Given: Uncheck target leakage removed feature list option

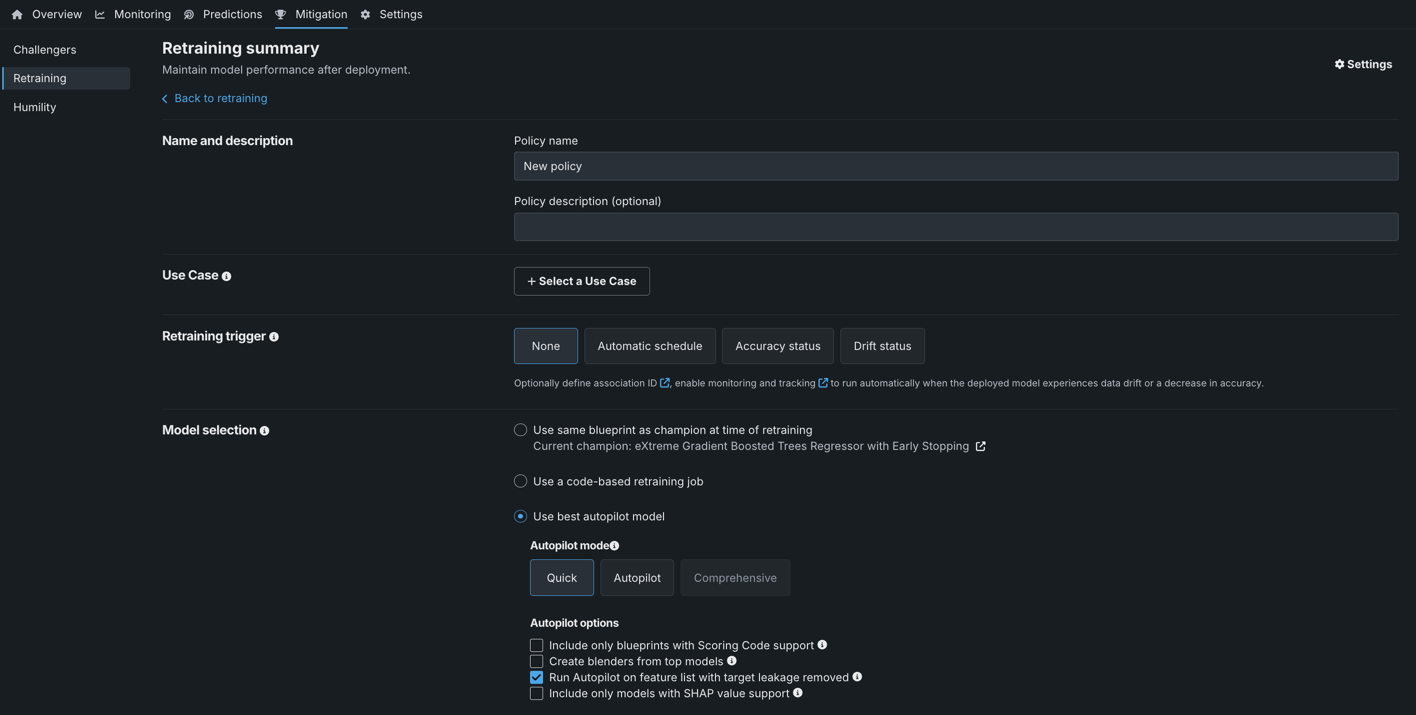Looking at the screenshot, I should point(537,678).
